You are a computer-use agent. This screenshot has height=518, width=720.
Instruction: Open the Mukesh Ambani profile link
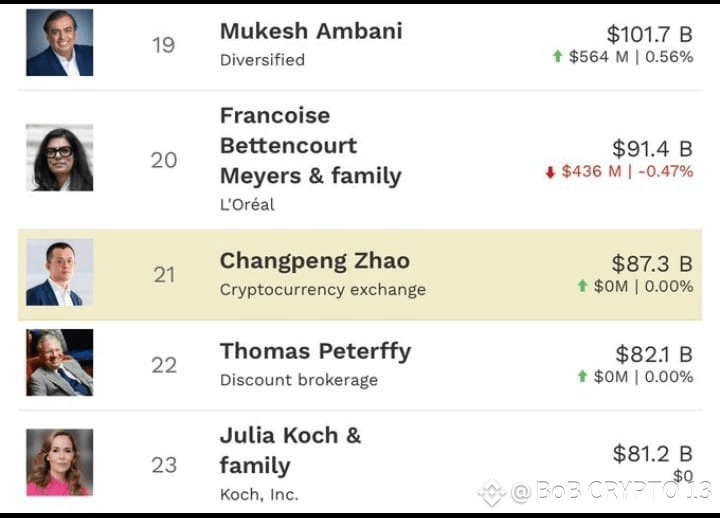311,31
